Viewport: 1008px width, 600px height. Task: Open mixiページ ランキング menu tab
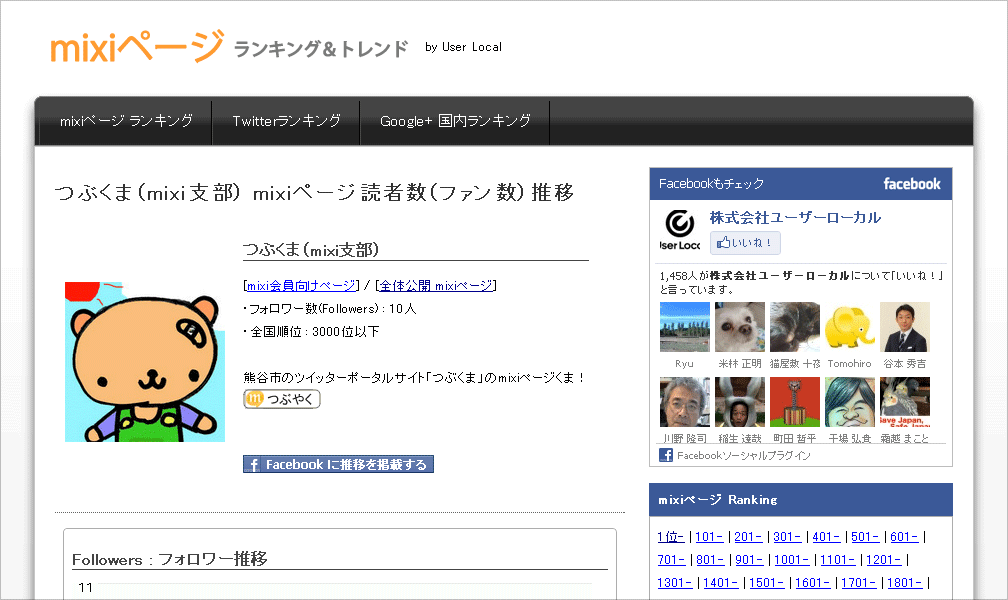tap(126, 121)
